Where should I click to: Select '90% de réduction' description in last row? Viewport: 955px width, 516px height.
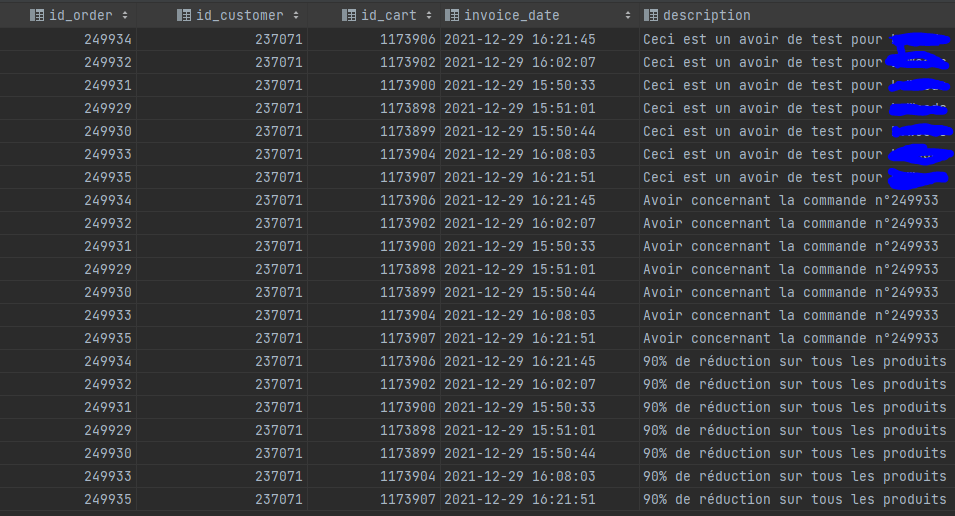coord(794,499)
